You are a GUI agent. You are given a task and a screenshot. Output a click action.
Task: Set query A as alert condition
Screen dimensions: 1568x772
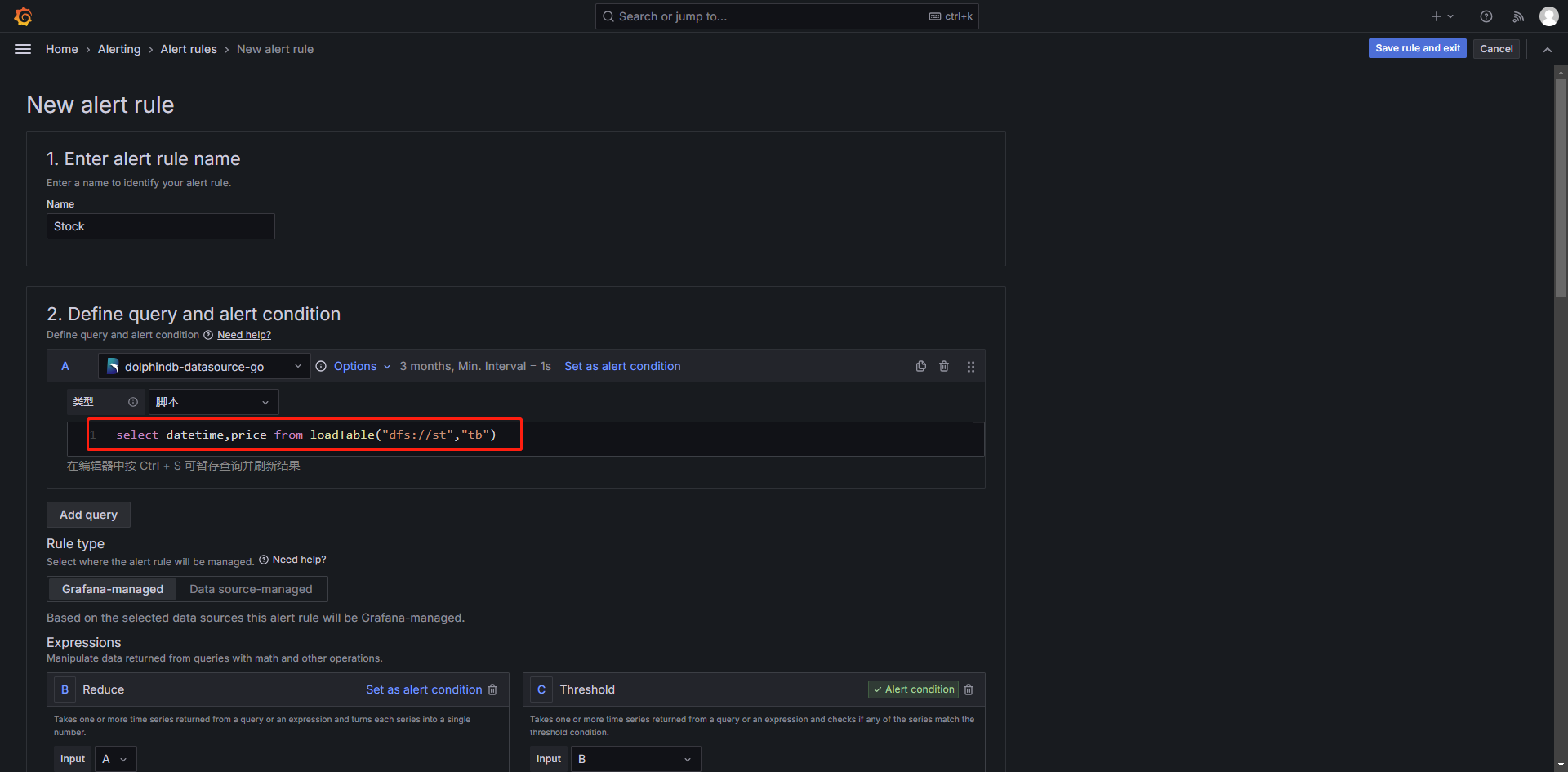[622, 367]
